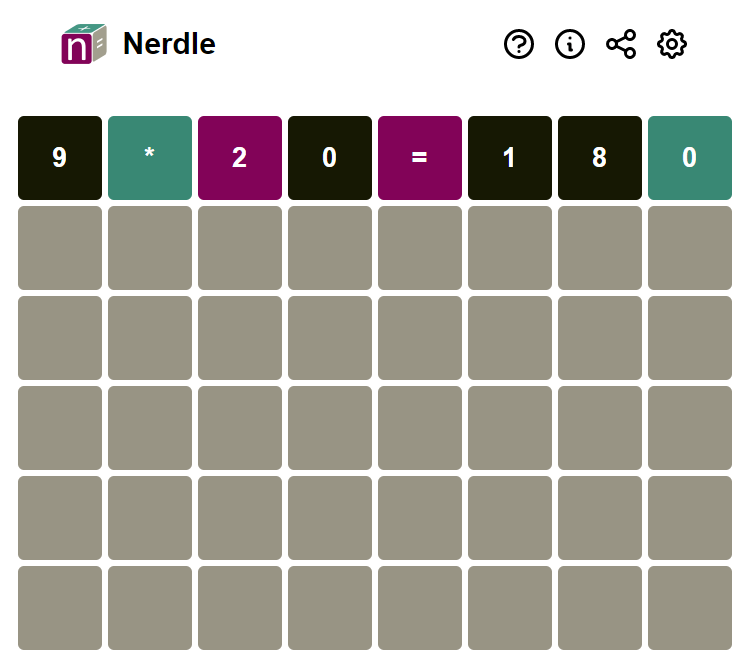Click first empty tile in third row
Viewport: 751px width, 662px height.
[60, 338]
